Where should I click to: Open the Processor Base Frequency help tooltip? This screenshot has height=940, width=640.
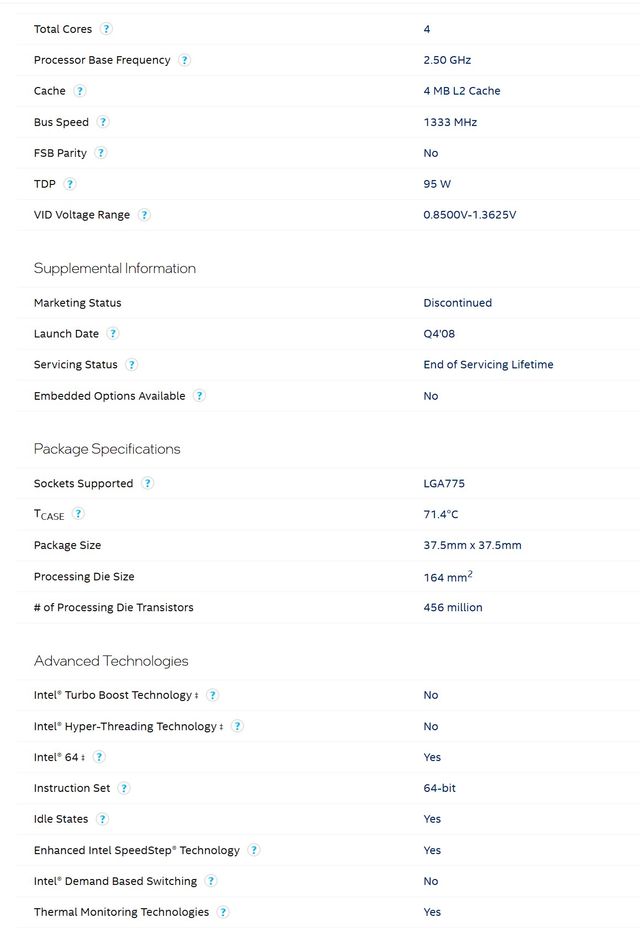click(184, 60)
